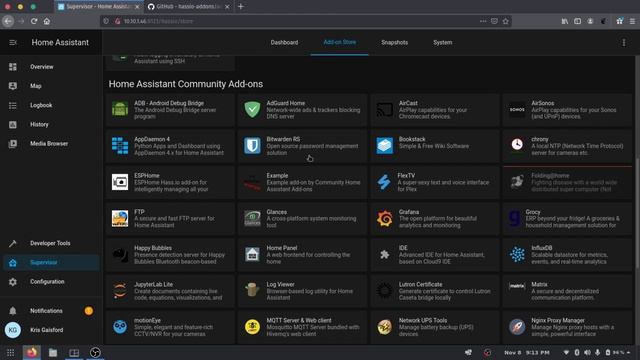Viewport: 640px width, 360px height.
Task: Open the History page
Action: point(51,124)
